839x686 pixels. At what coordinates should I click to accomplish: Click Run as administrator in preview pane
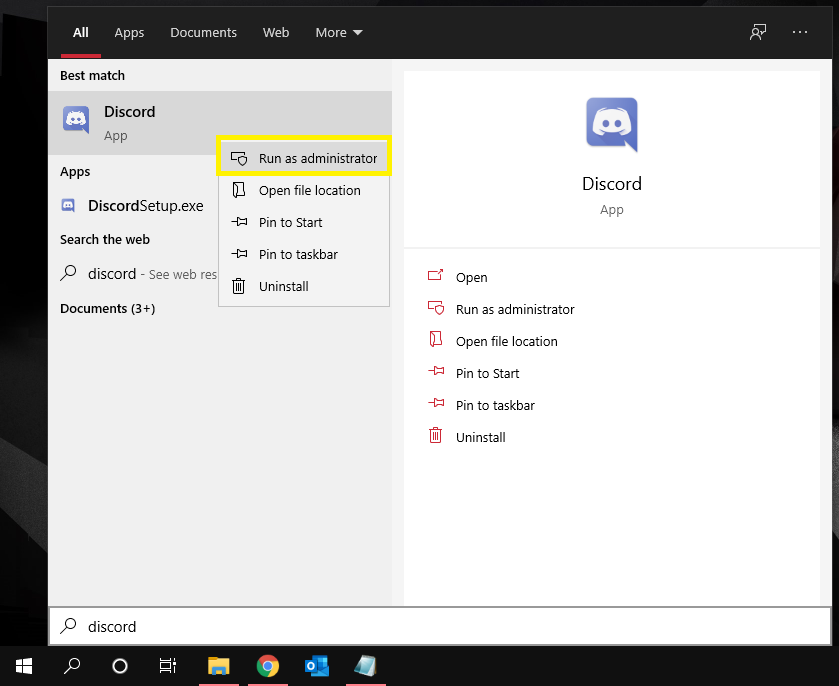click(x=515, y=310)
